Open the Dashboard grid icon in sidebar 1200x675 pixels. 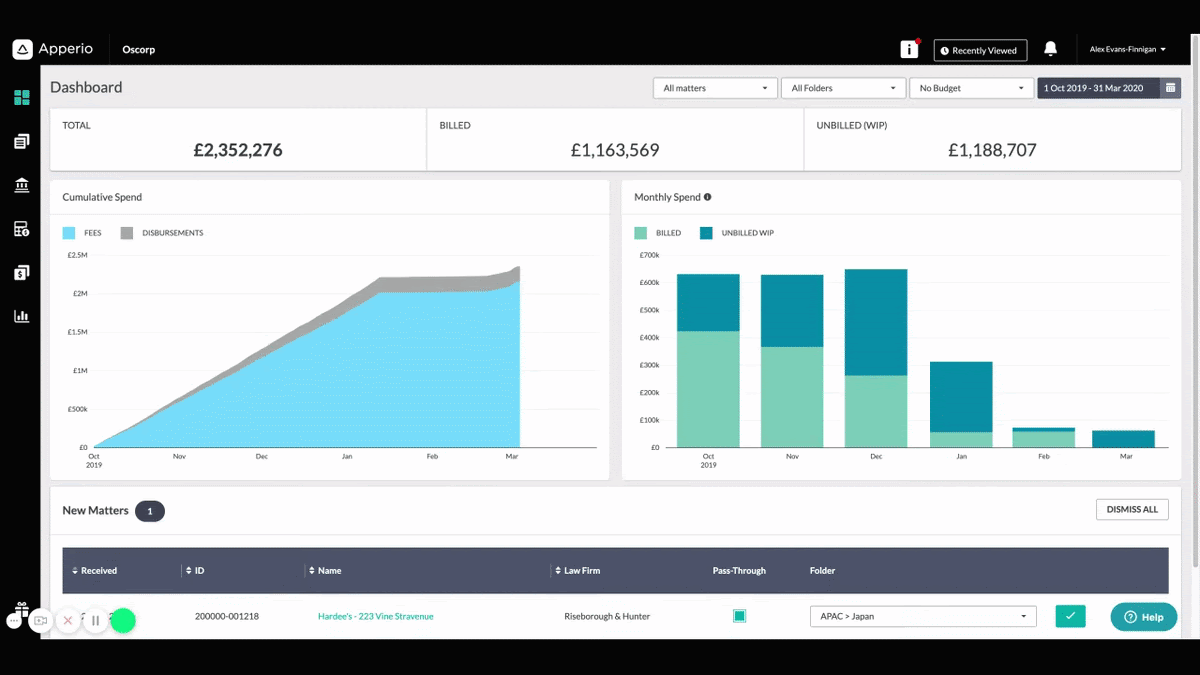21,98
